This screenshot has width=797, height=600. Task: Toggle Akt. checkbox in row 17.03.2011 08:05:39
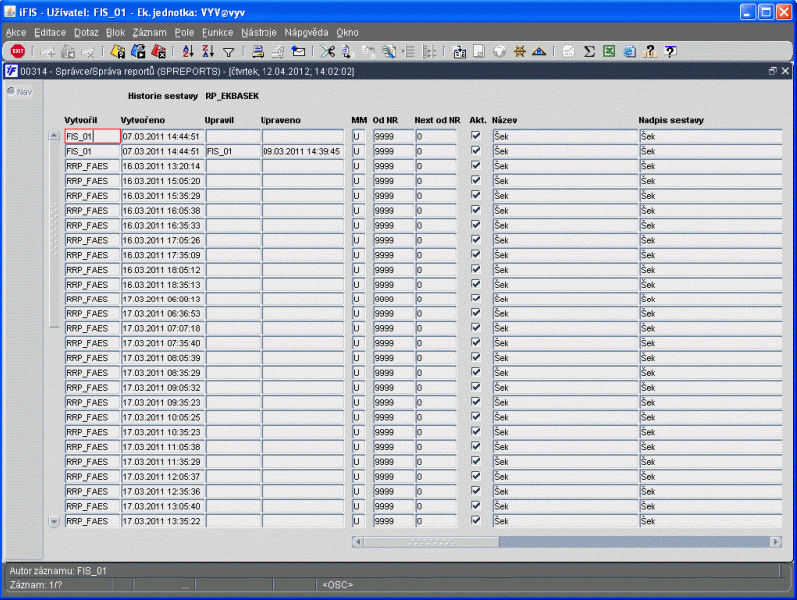476,357
